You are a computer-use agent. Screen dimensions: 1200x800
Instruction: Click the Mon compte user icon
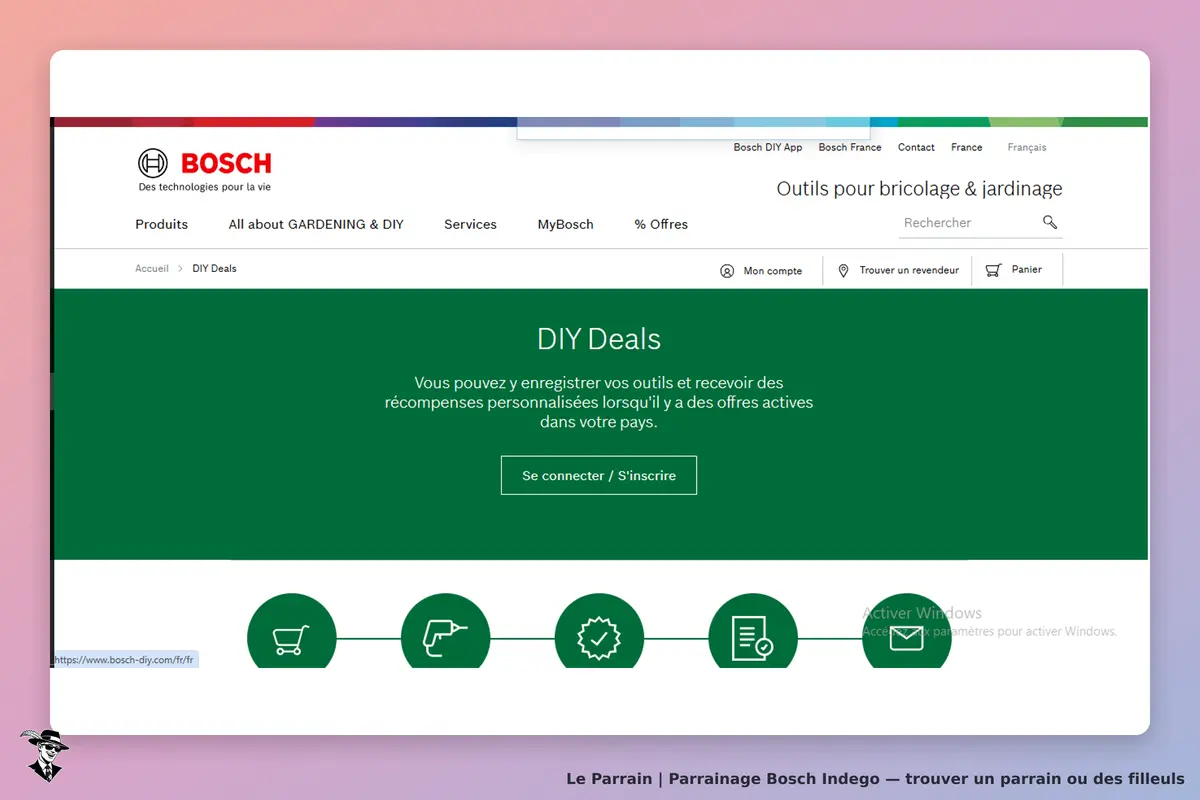click(x=727, y=271)
